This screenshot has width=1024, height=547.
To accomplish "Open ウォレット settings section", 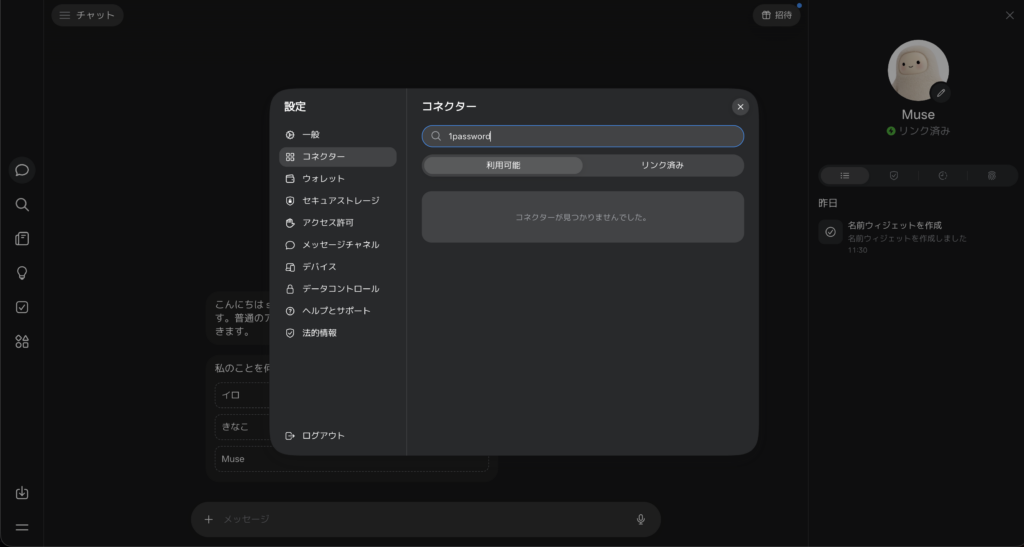I will point(338,179).
